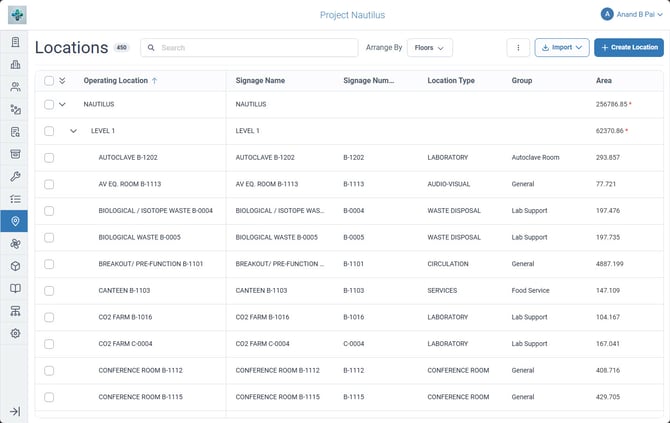The width and height of the screenshot is (670, 423).
Task: Open the three-dot more options menu
Action: (518, 47)
